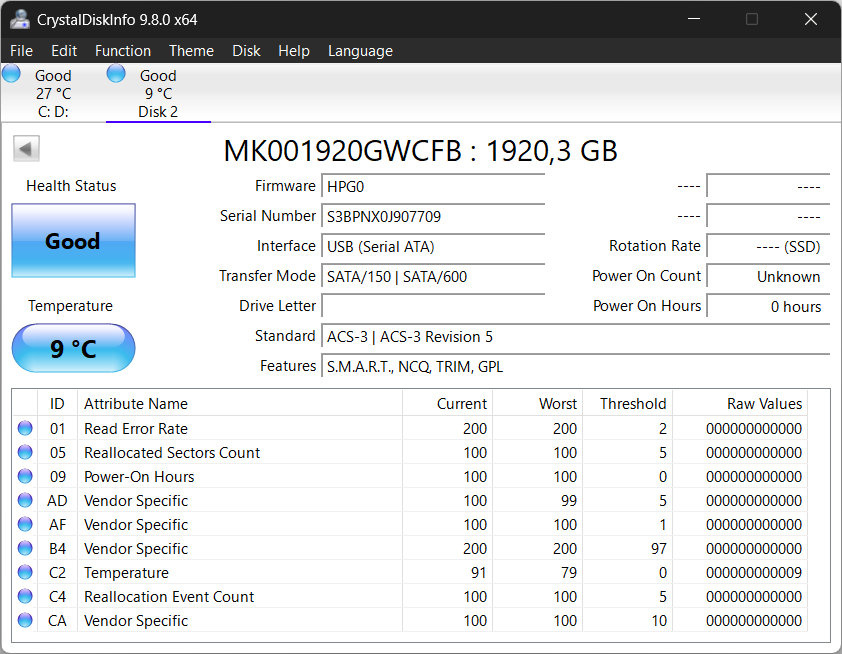Click the ID column header
842x654 pixels.
point(57,403)
